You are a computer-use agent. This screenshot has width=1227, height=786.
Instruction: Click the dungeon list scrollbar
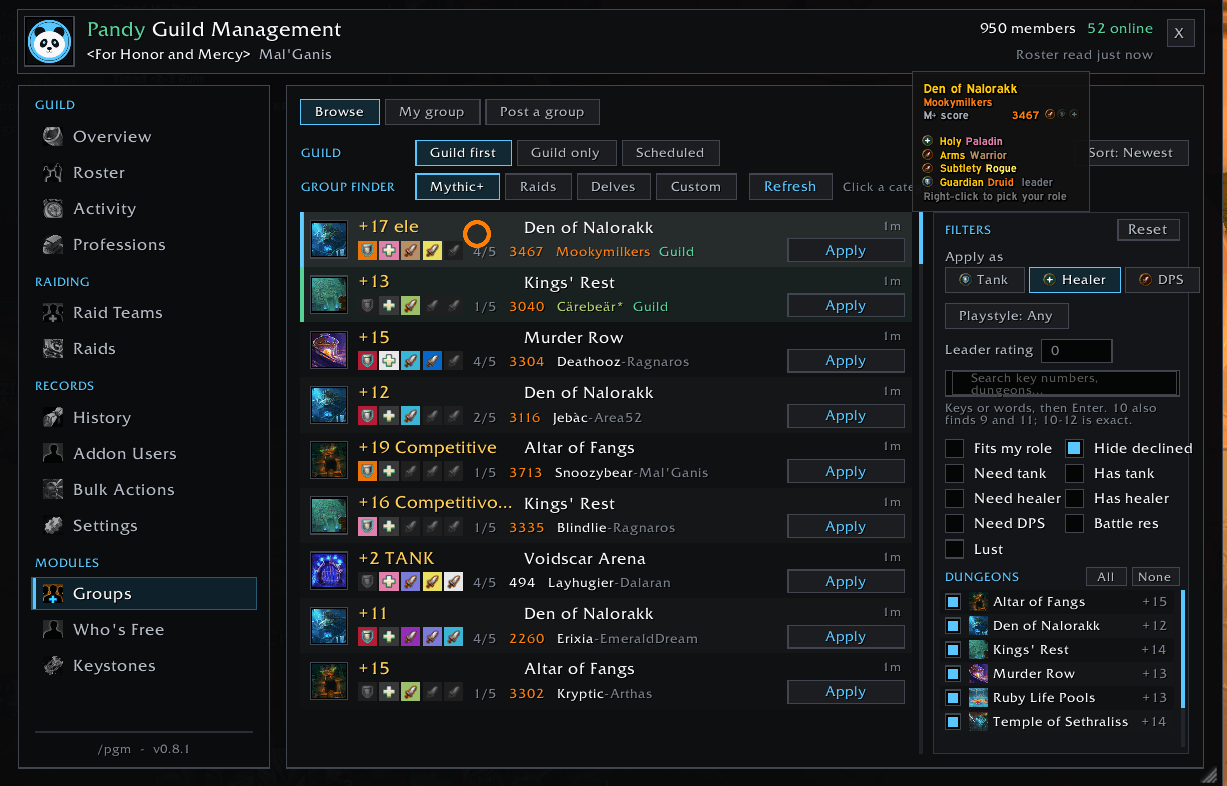[1183, 650]
